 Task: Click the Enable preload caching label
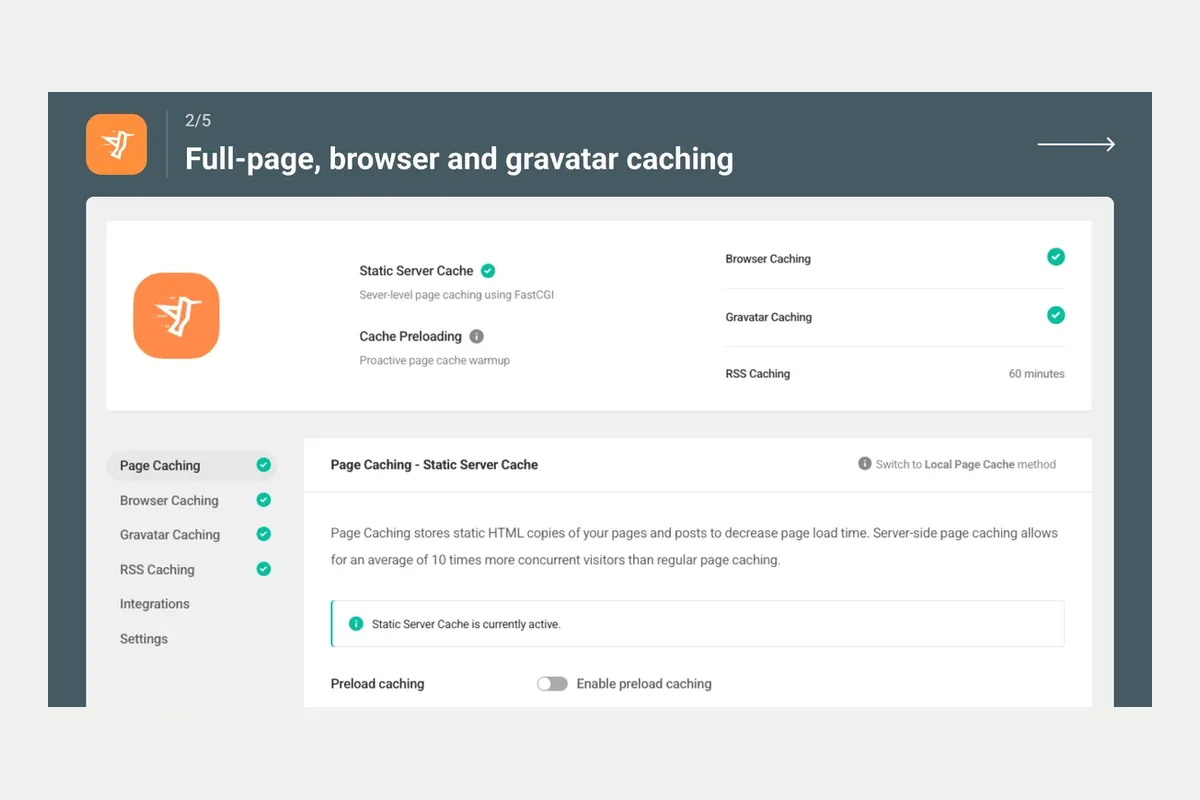[x=644, y=684]
